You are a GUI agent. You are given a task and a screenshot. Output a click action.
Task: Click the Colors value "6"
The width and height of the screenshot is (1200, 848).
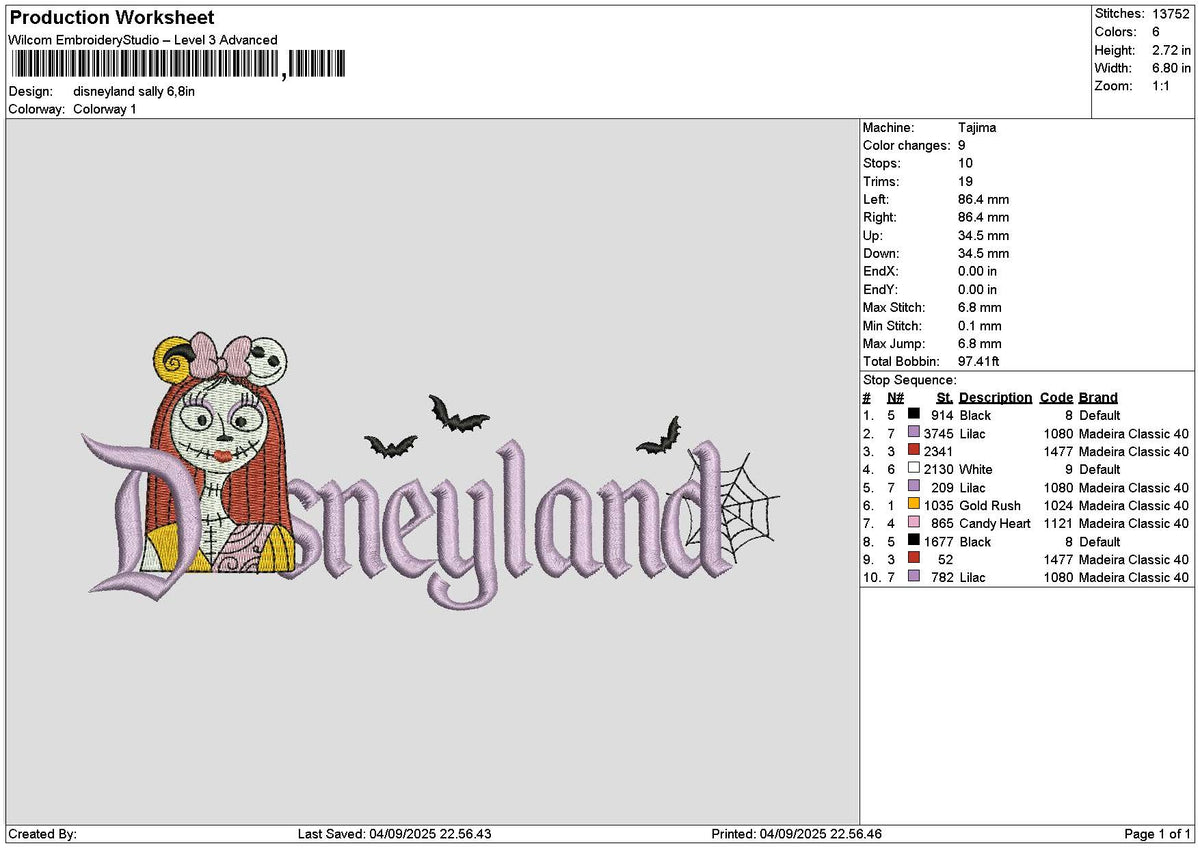click(1157, 32)
